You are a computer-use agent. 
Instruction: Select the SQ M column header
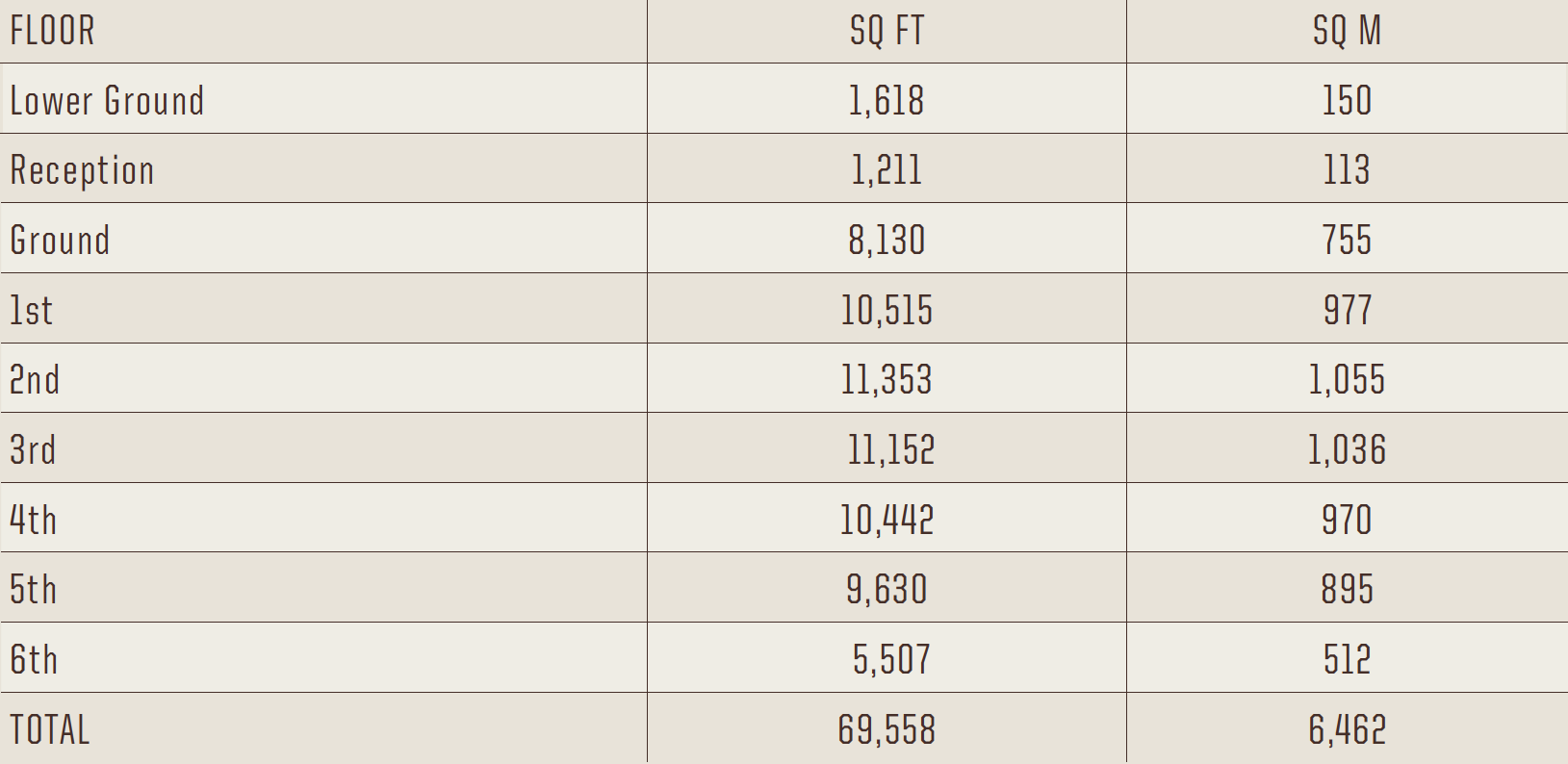click(x=1347, y=31)
